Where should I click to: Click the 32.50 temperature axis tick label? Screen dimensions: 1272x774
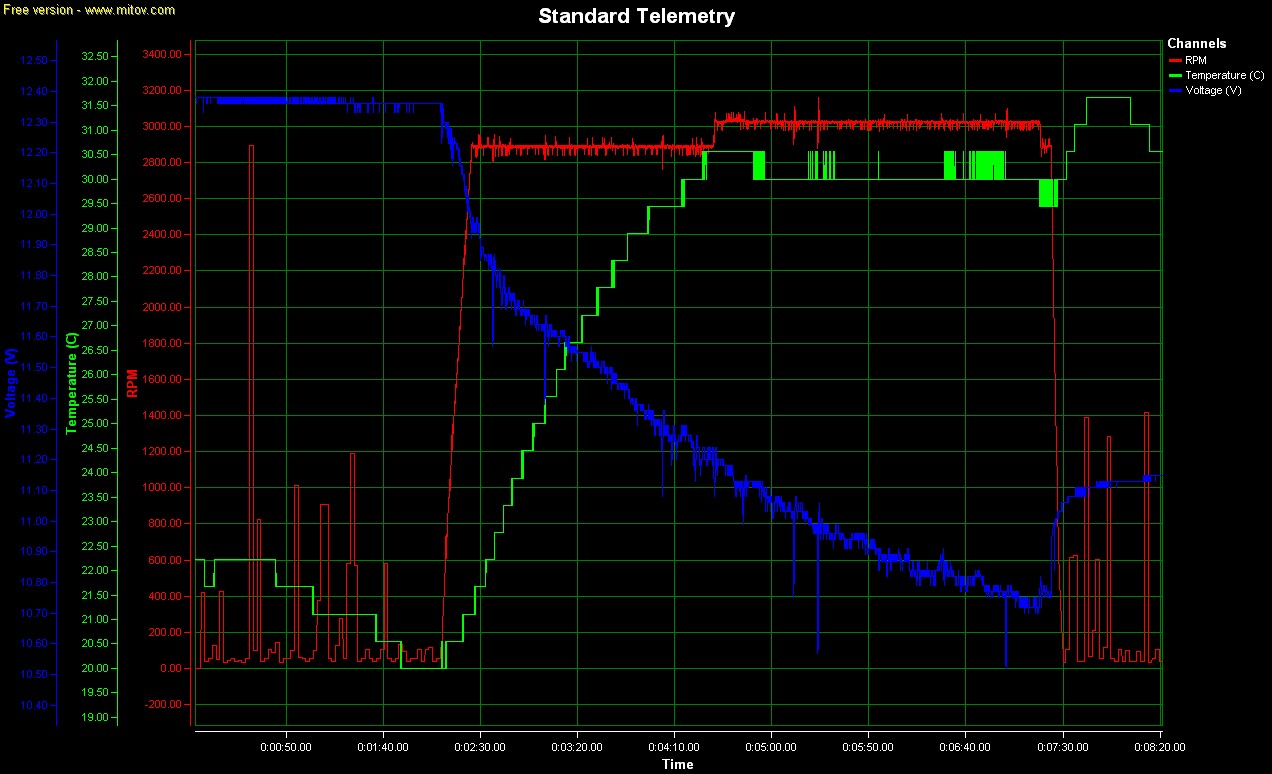click(95, 57)
